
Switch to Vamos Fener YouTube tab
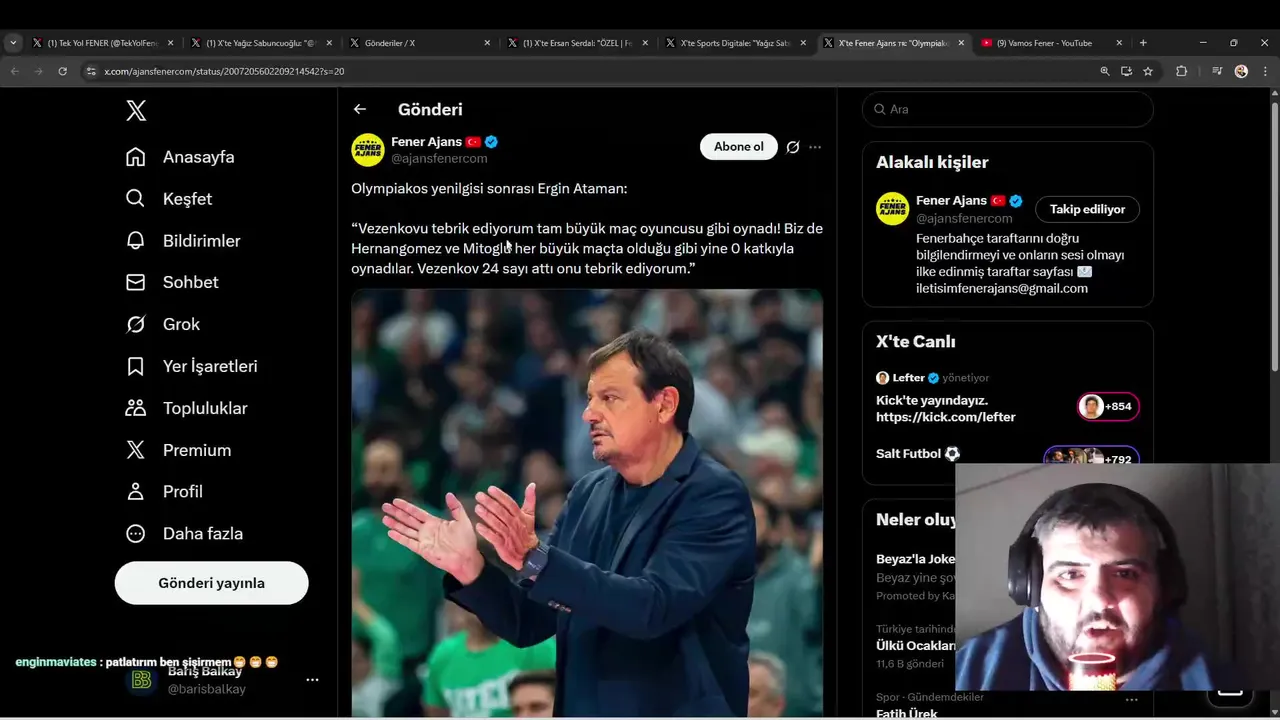(x=1051, y=43)
